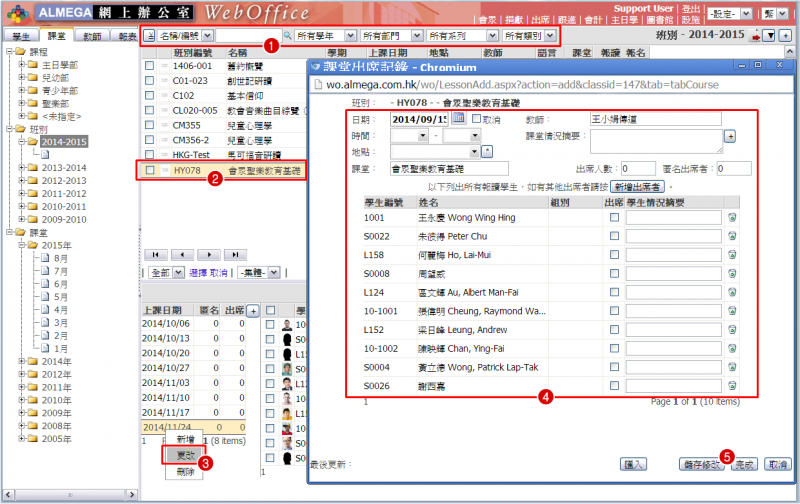
Task: Tick attendance checkbox for L124 Au, Albert Man-Fai
Action: pos(614,292)
